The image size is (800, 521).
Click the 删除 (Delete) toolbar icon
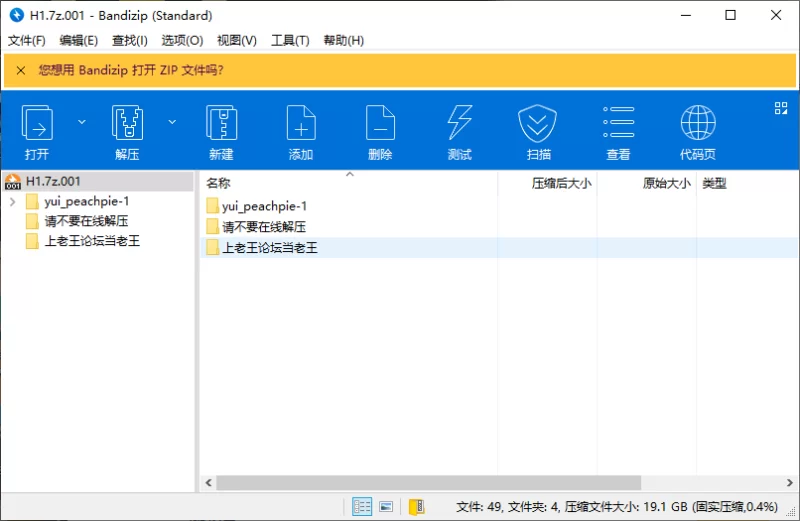click(380, 124)
